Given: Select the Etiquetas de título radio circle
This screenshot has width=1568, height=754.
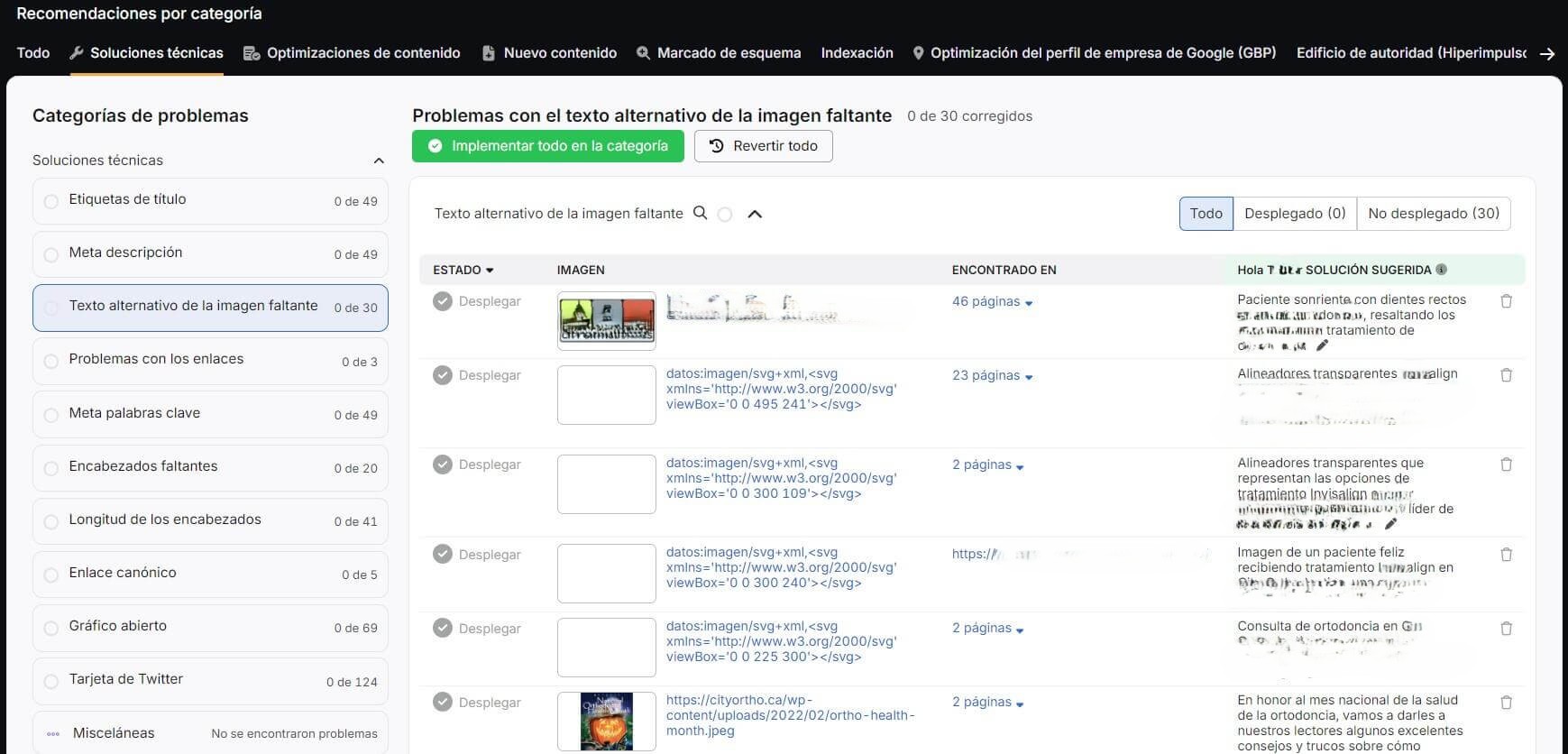Looking at the screenshot, I should click(51, 201).
